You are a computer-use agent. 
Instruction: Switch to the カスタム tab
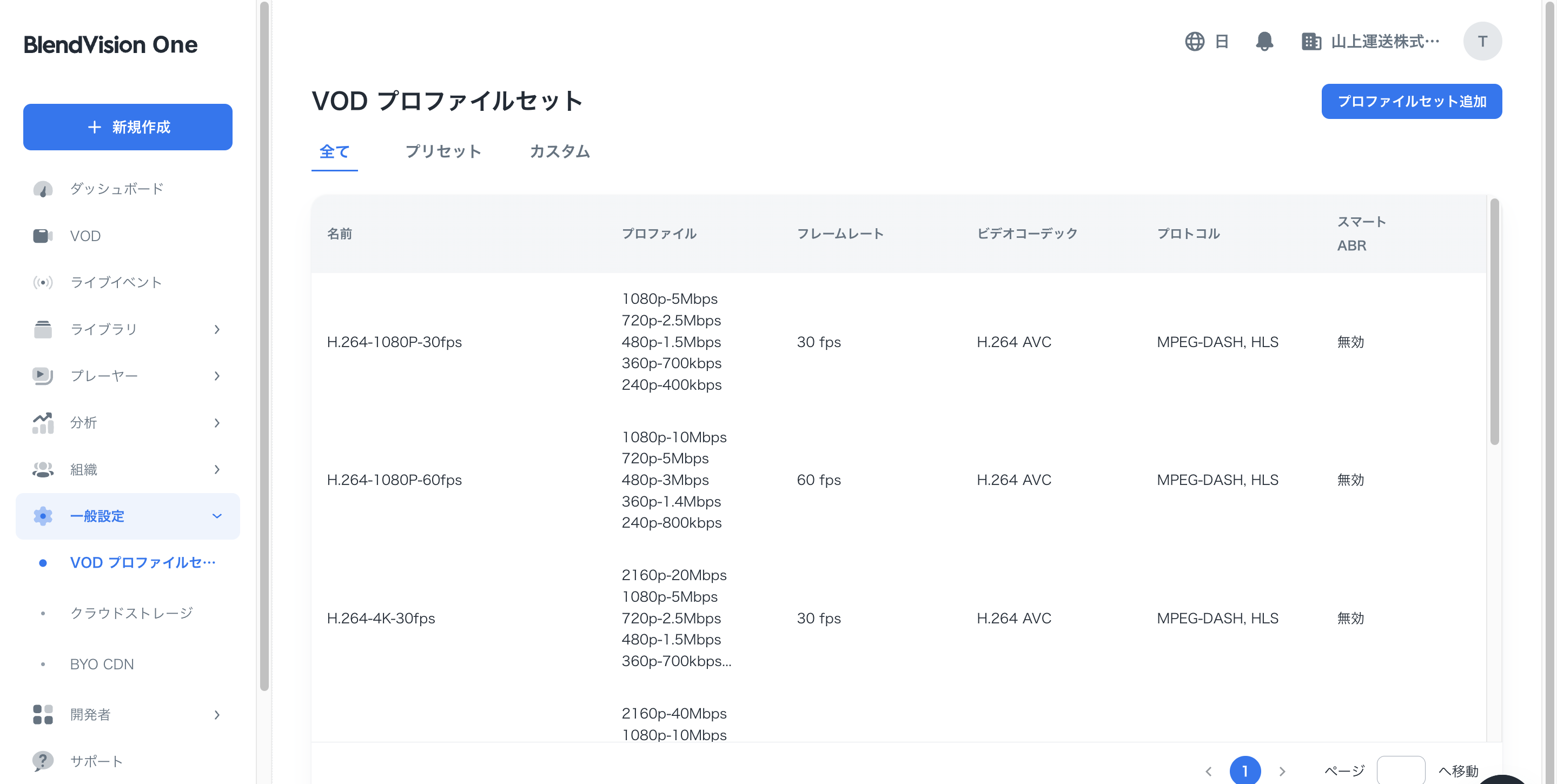(x=559, y=152)
